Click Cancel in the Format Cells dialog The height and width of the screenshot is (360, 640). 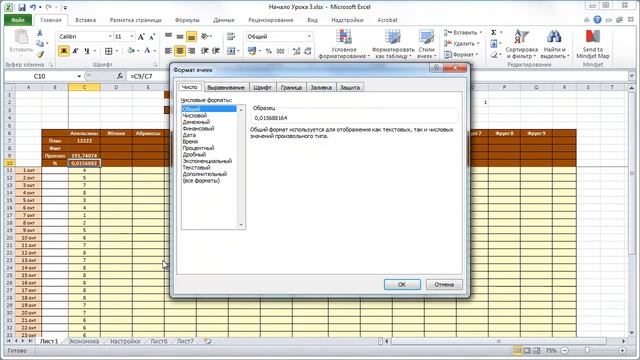tap(444, 284)
